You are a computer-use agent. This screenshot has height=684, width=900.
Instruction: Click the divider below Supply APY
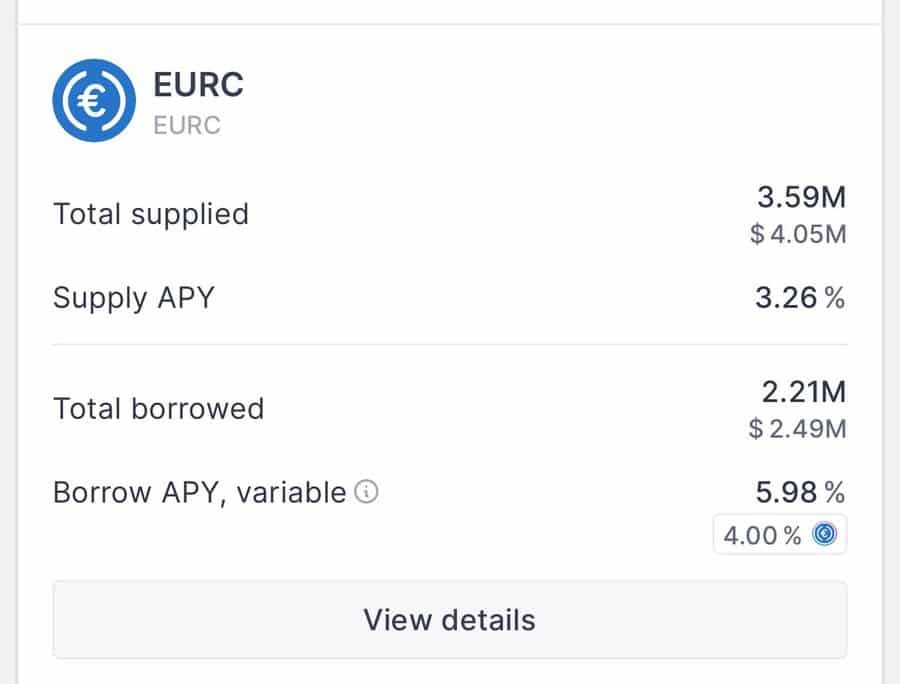pyautogui.click(x=450, y=345)
